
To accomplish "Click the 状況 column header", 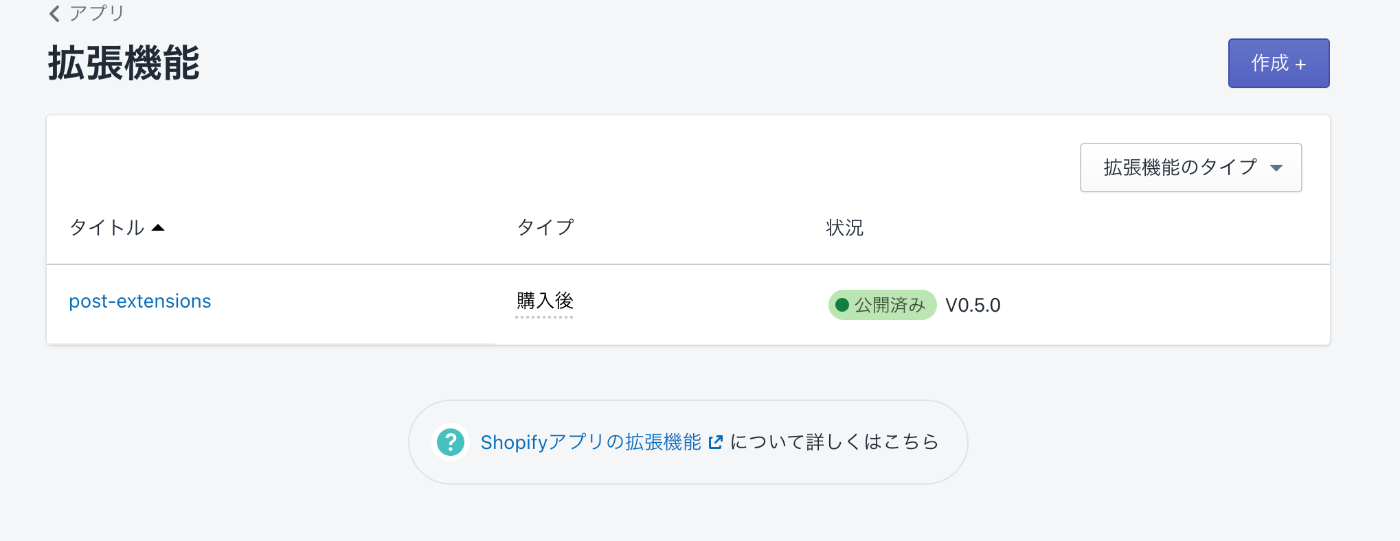I will (x=845, y=228).
